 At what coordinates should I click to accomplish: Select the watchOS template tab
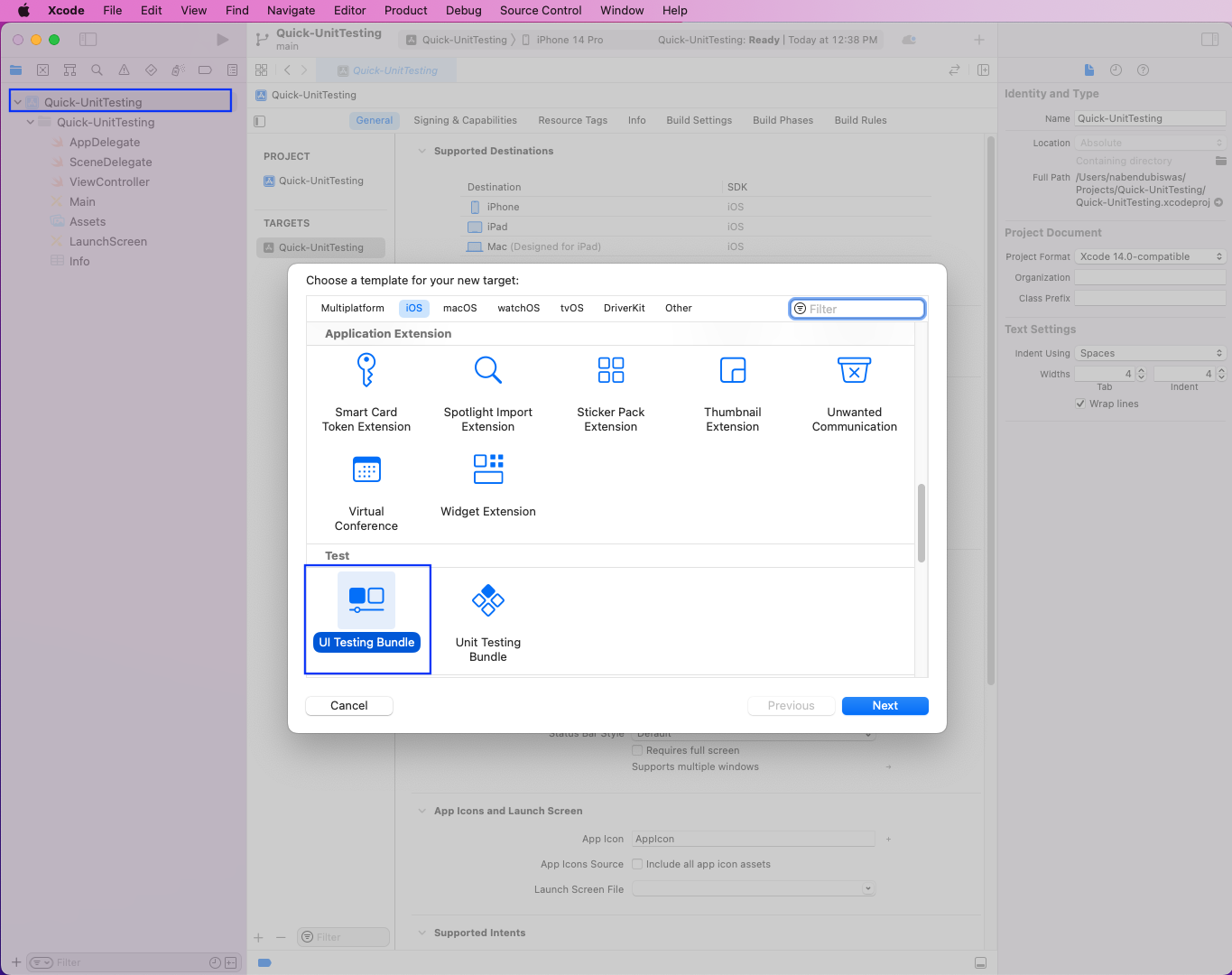(x=519, y=308)
